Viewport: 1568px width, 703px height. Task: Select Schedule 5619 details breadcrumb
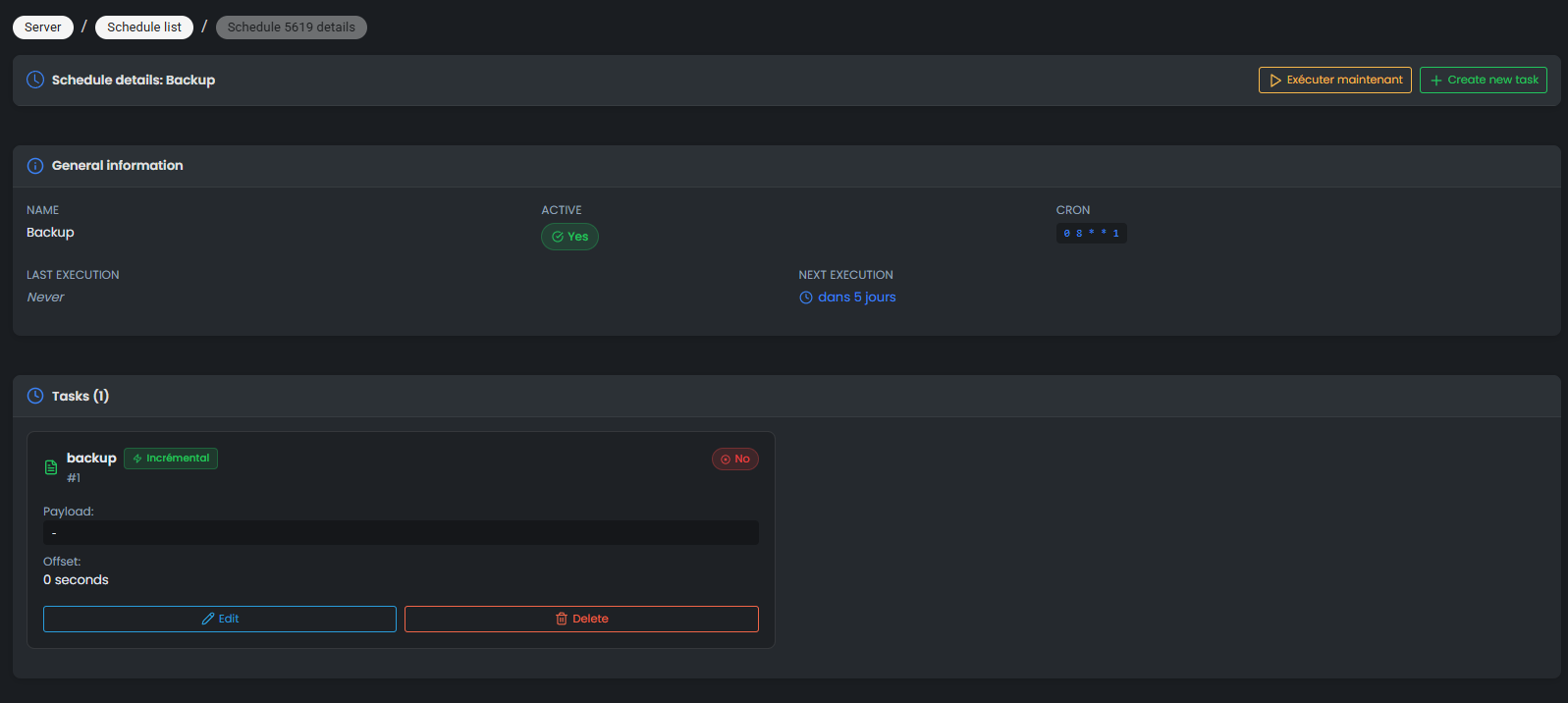tap(291, 27)
